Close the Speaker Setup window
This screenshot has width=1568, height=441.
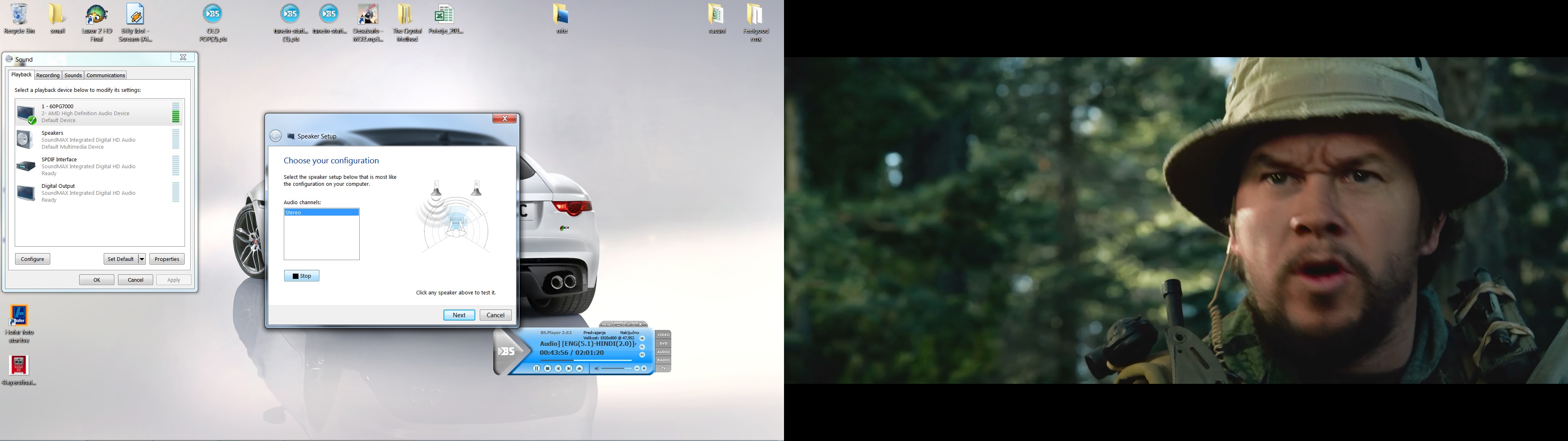click(x=505, y=119)
